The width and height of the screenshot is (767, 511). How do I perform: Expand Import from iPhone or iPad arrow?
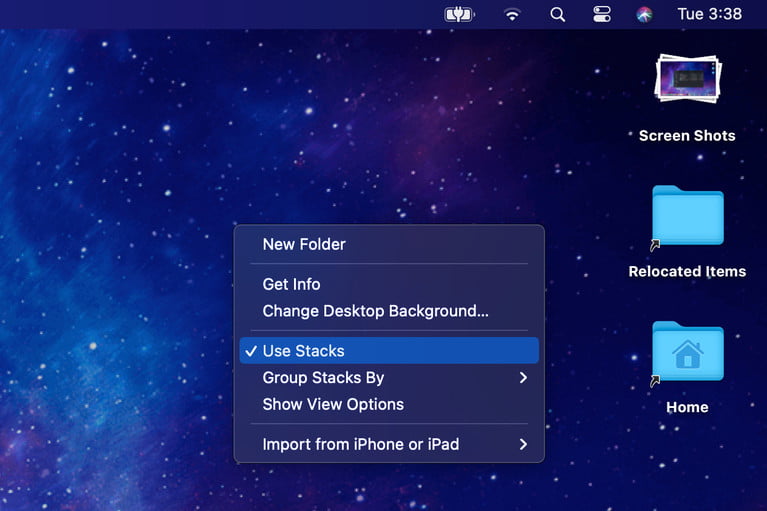pyautogui.click(x=523, y=444)
